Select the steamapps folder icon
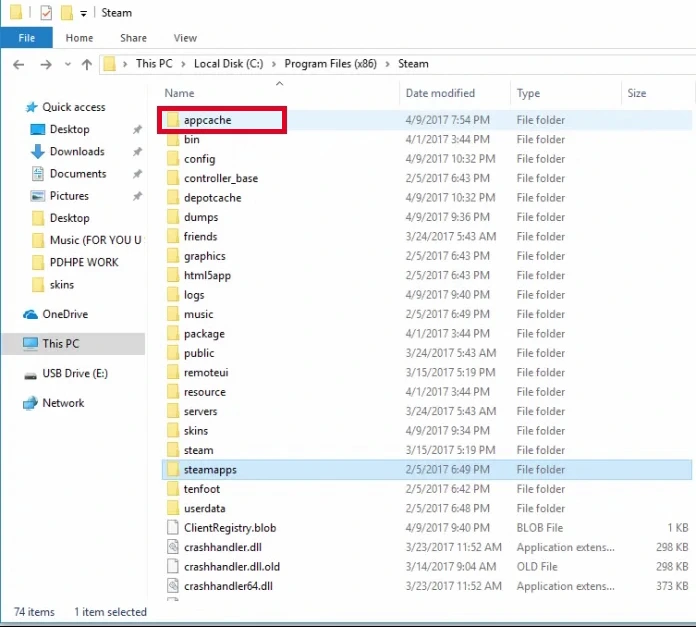Image resolution: width=696 pixels, height=627 pixels. pos(173,470)
